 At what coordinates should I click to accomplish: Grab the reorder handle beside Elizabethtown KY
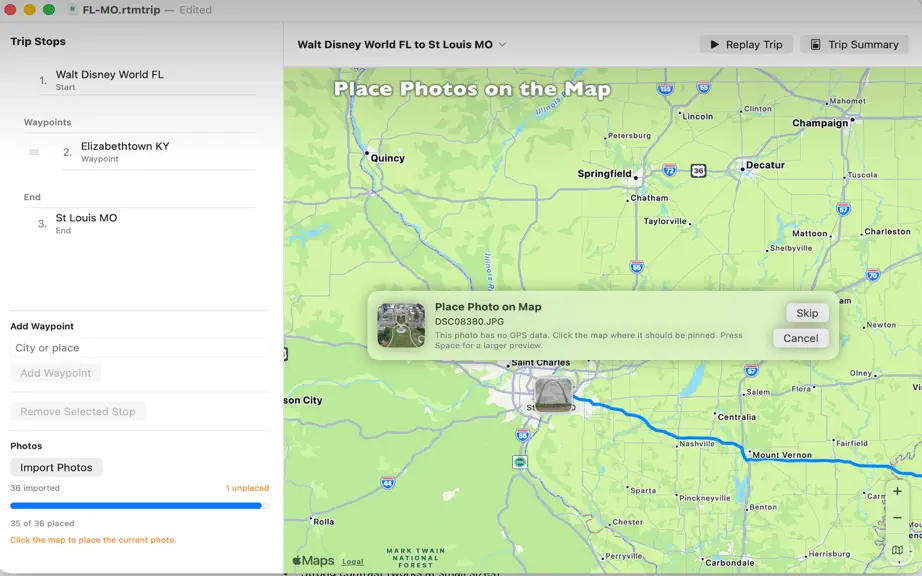(x=34, y=152)
